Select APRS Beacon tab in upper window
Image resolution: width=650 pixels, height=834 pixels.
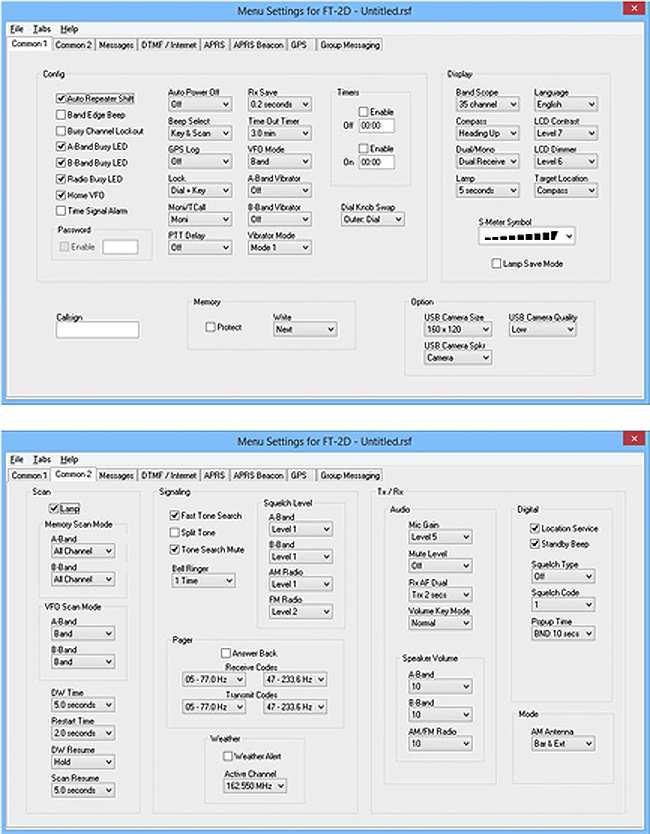(x=258, y=45)
